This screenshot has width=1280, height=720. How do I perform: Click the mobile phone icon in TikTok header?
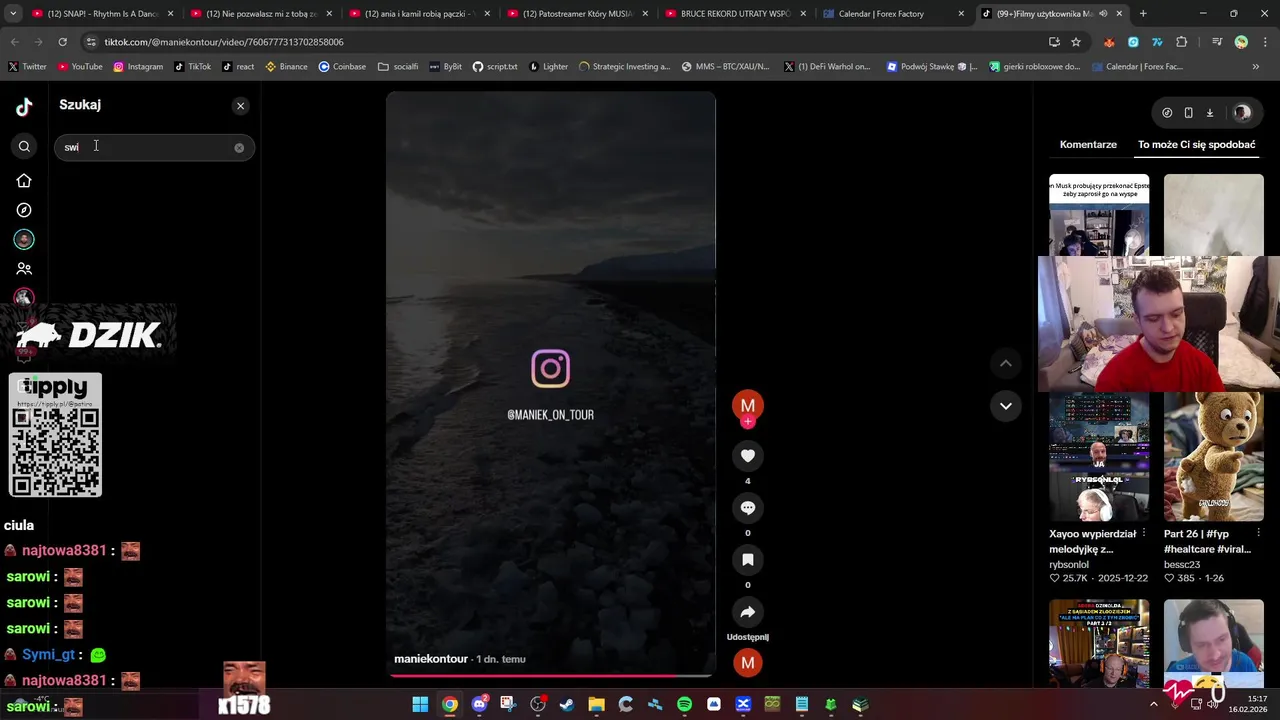(x=1188, y=113)
